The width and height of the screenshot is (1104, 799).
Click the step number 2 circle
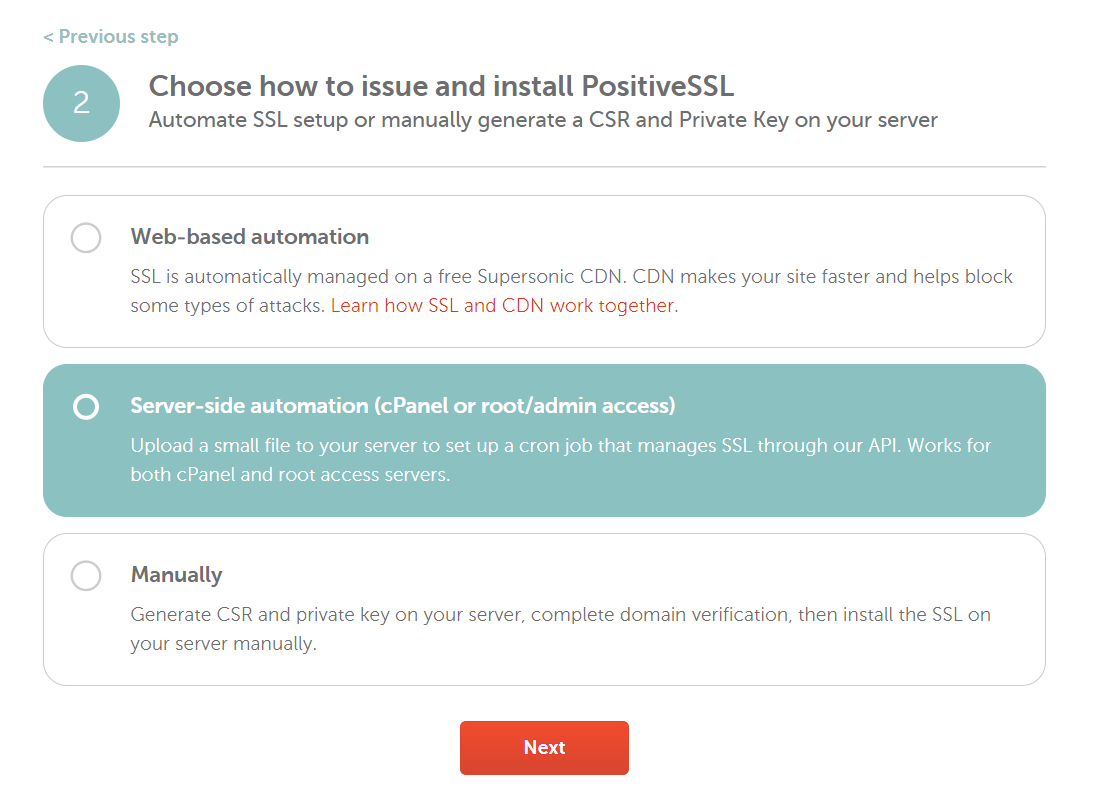[82, 103]
